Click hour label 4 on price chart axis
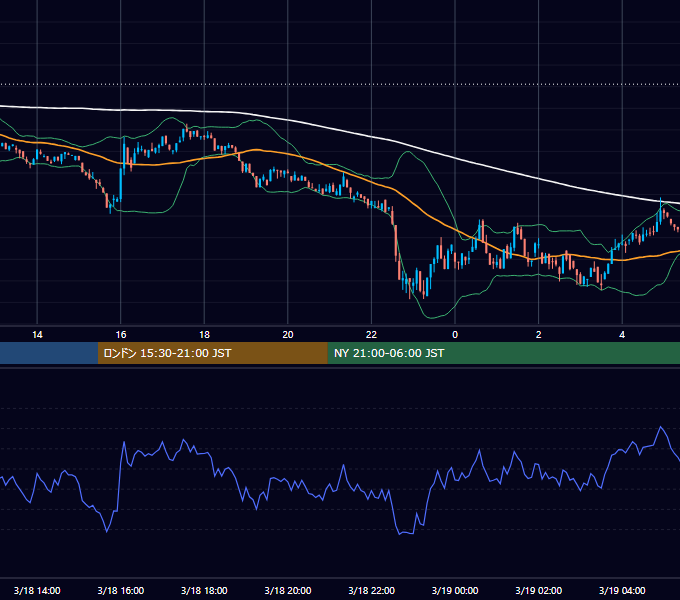 click(622, 335)
